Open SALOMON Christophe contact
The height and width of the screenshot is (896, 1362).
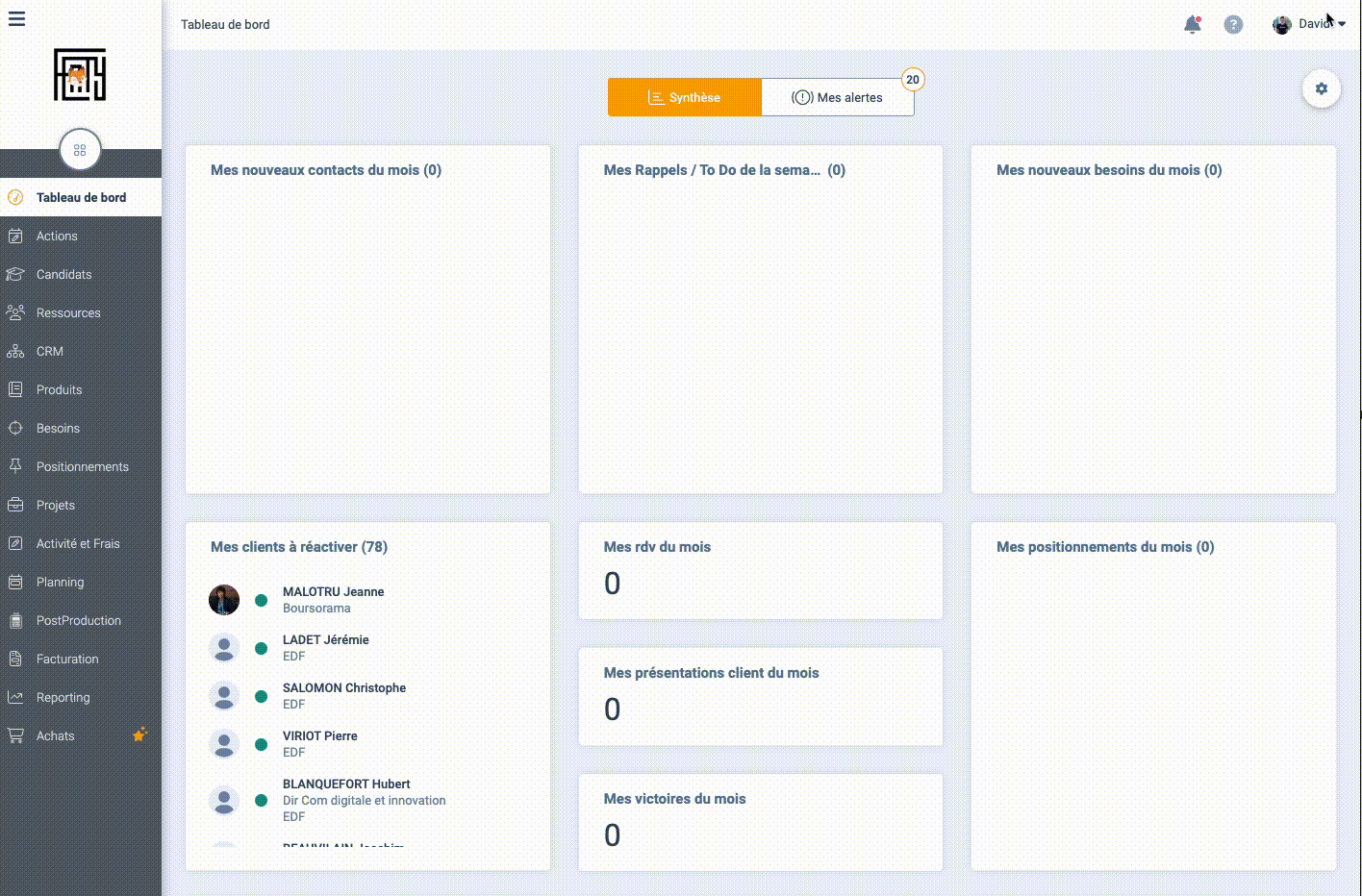[344, 688]
